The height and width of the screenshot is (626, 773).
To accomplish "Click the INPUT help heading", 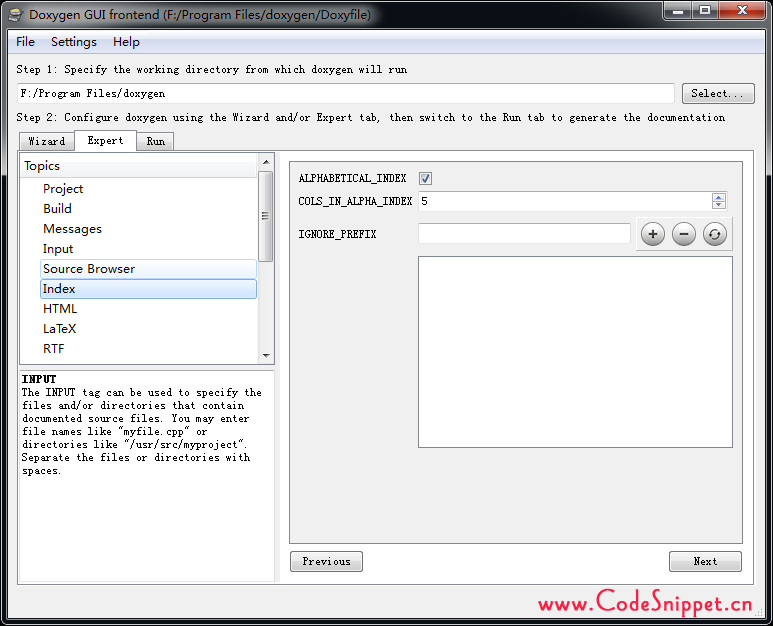I will coord(39,379).
